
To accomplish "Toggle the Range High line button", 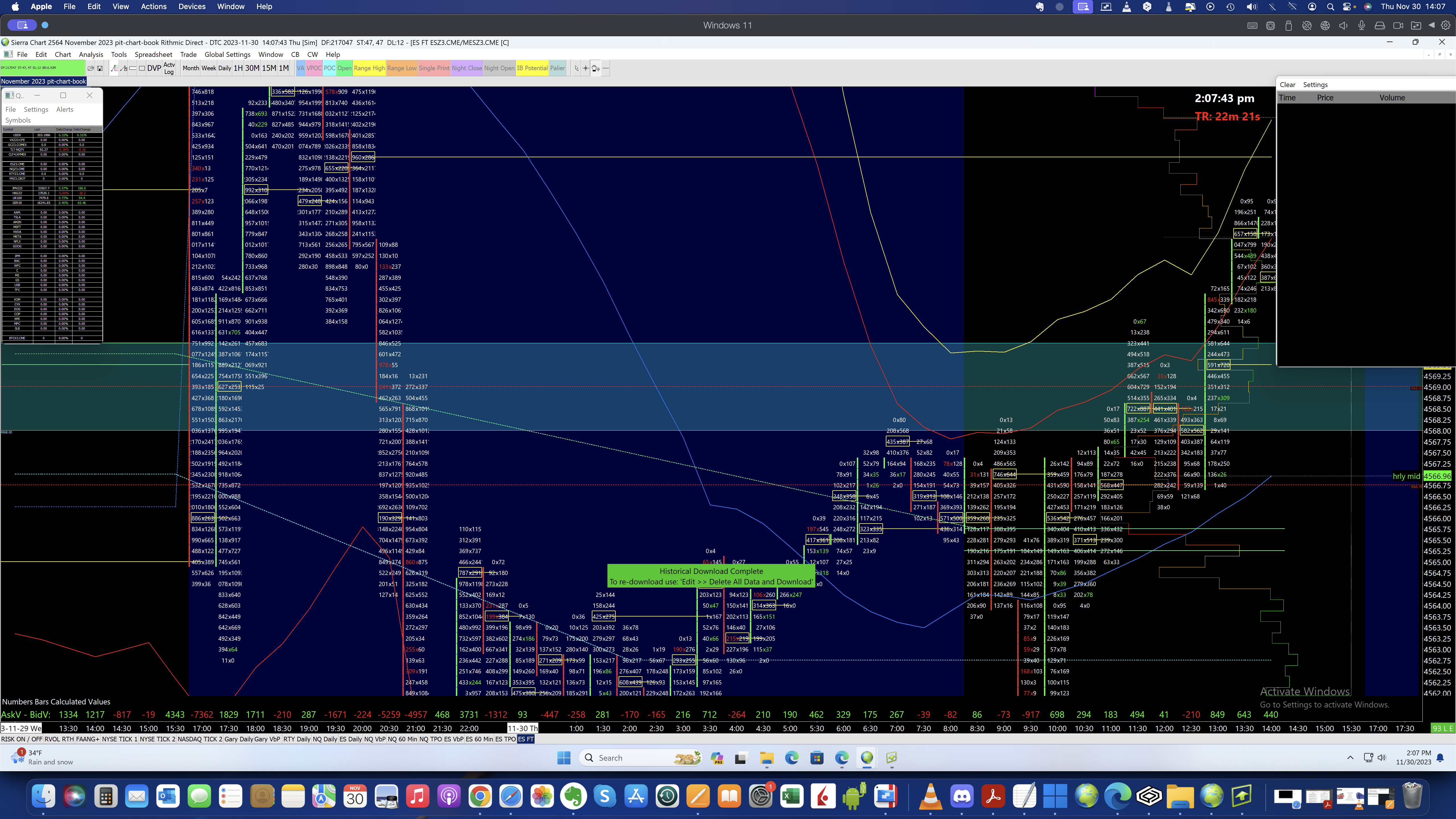I will point(369,68).
